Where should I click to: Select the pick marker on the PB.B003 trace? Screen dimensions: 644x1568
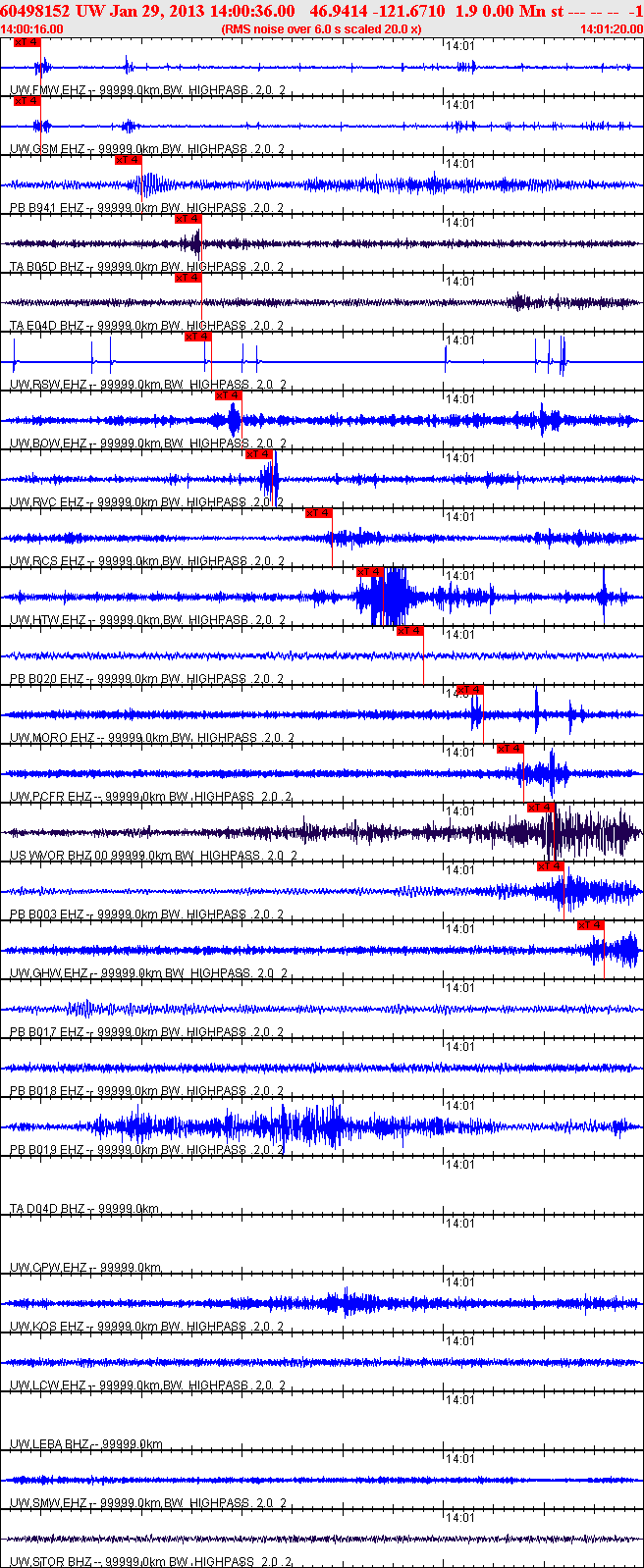[x=551, y=866]
